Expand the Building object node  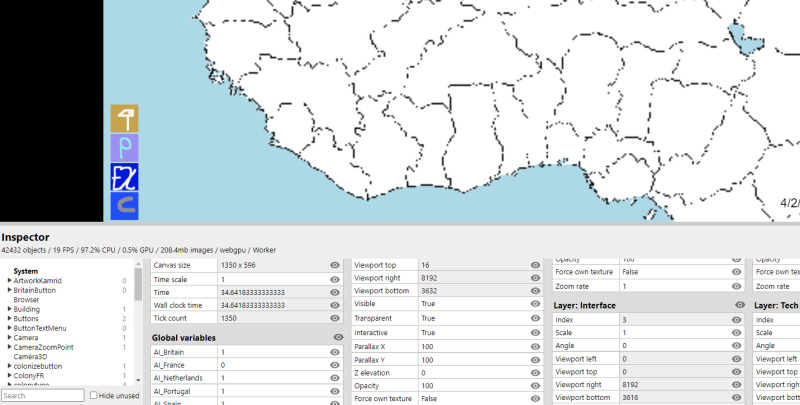point(10,309)
